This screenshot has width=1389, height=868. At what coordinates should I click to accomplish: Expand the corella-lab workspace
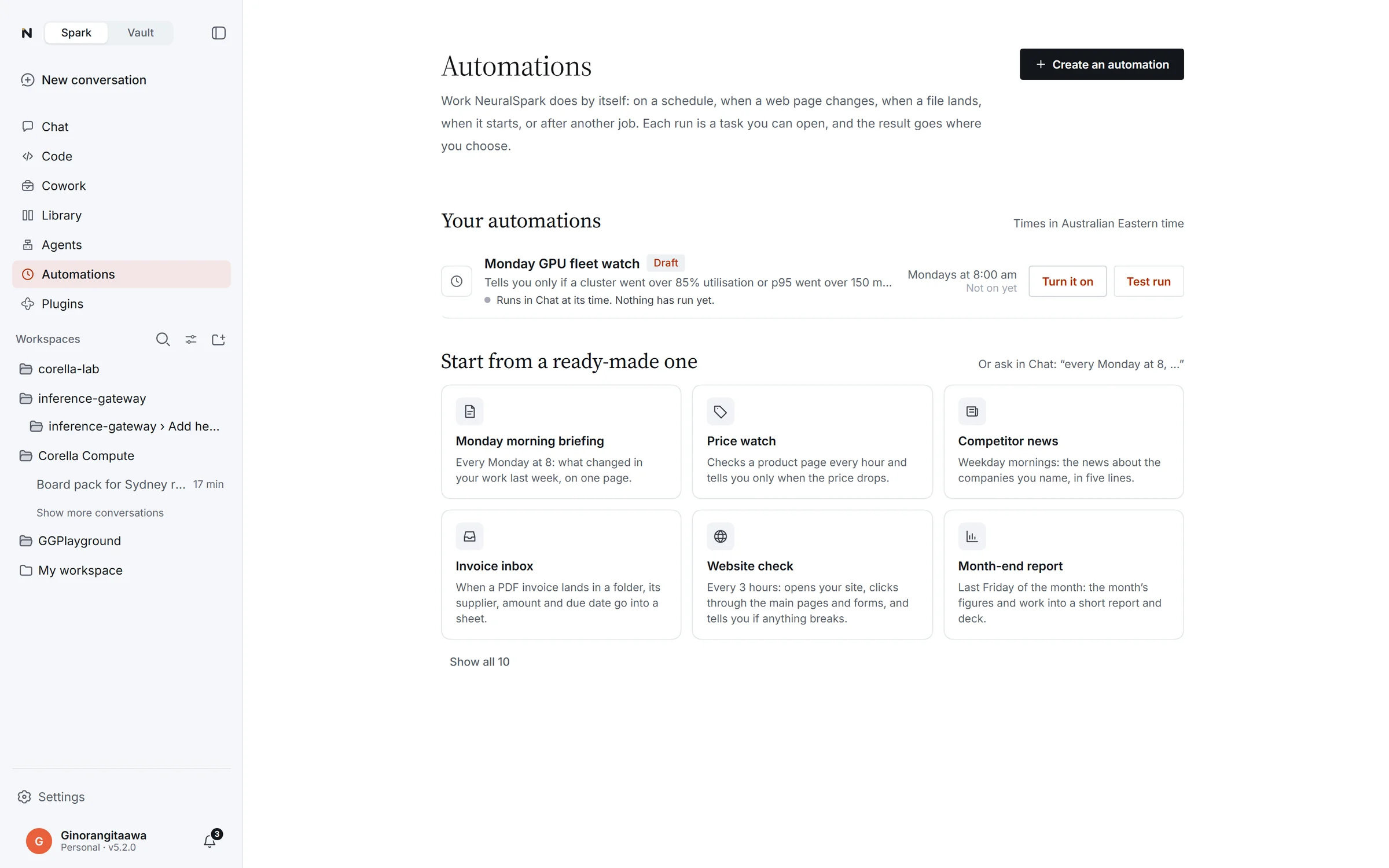pyautogui.click(x=122, y=369)
